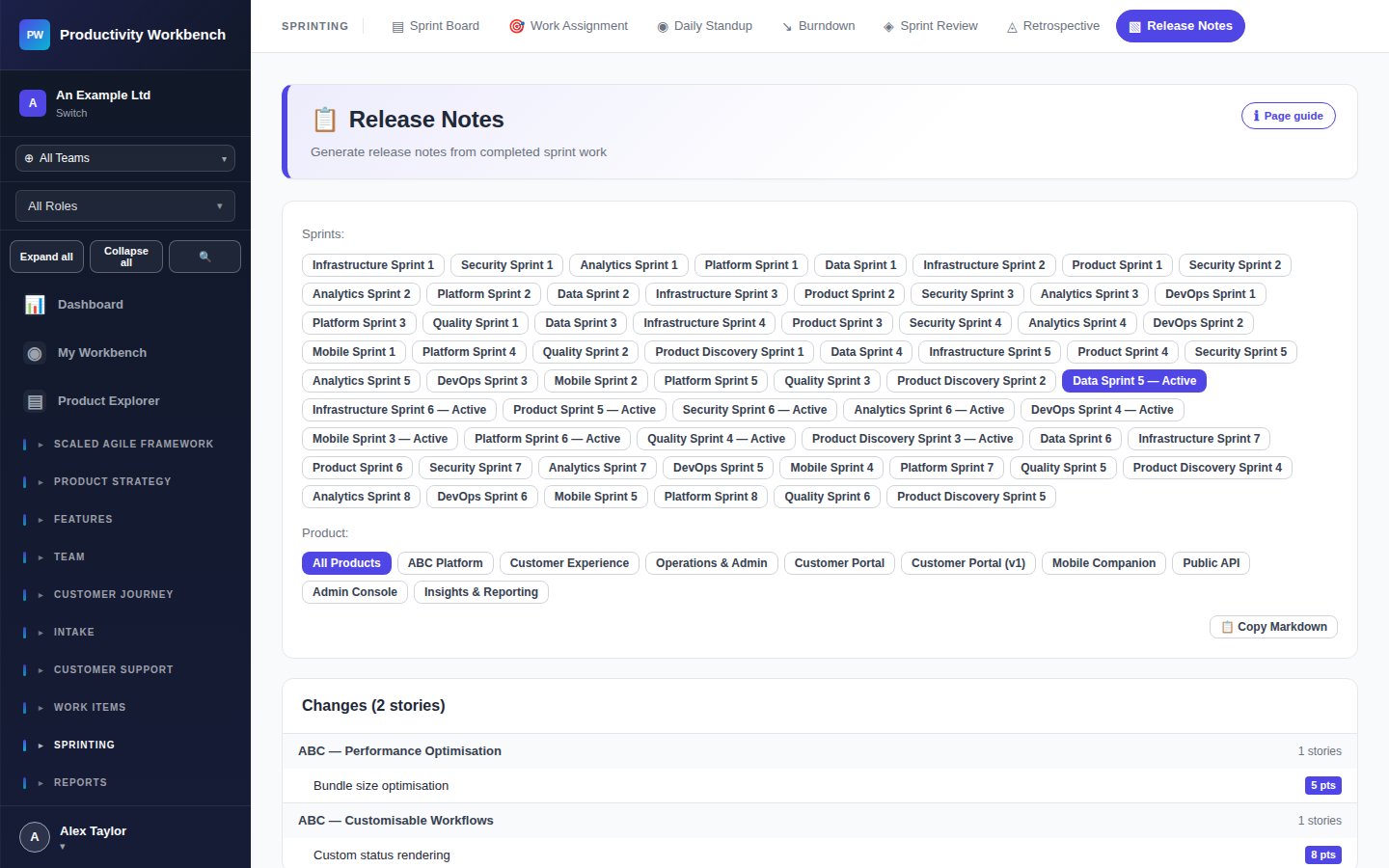
Task: Click the Alex Taylor avatar
Action: (35, 837)
